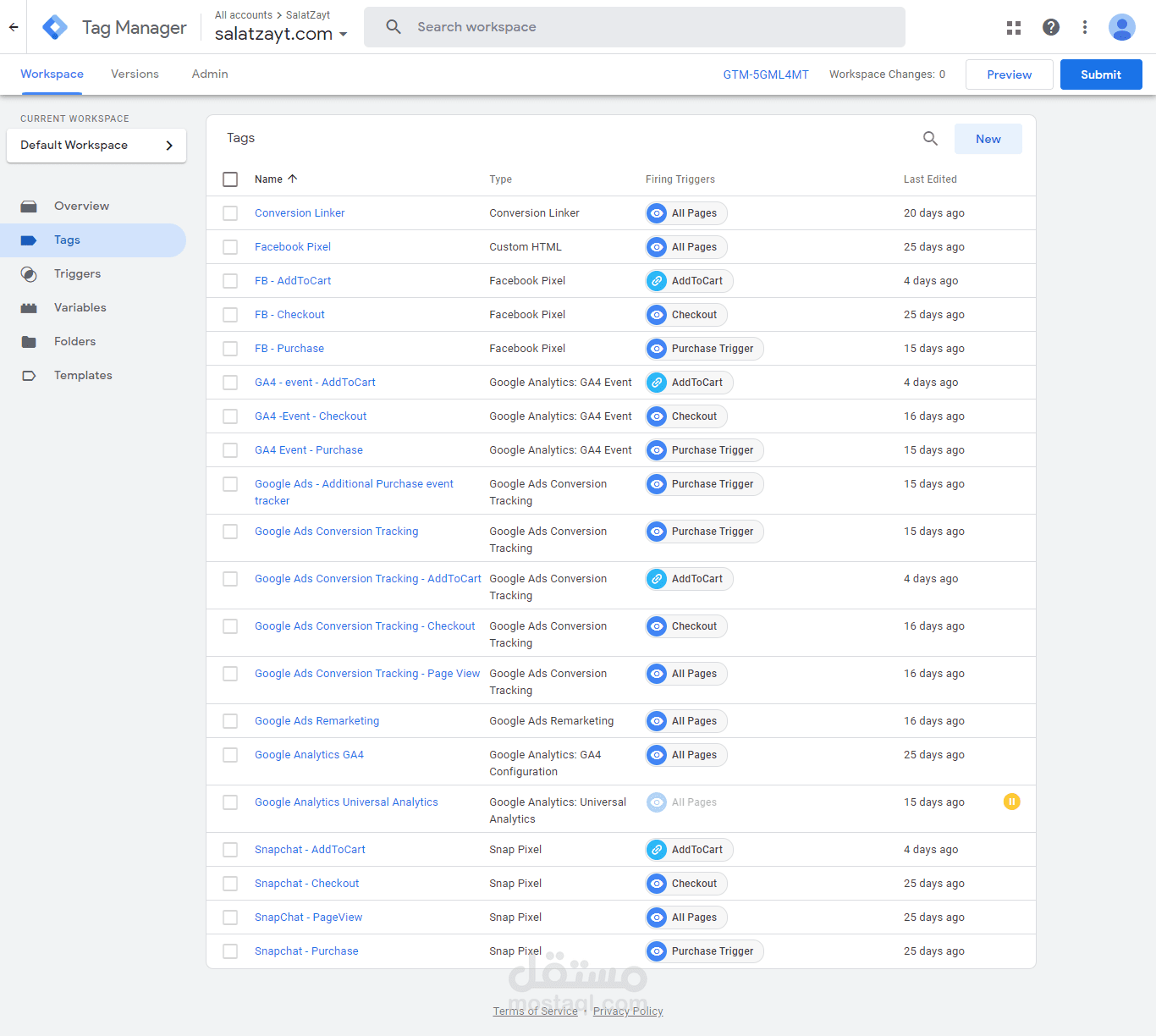Check the Google Ads Remarketing row checkbox
The image size is (1156, 1036).
click(x=230, y=721)
